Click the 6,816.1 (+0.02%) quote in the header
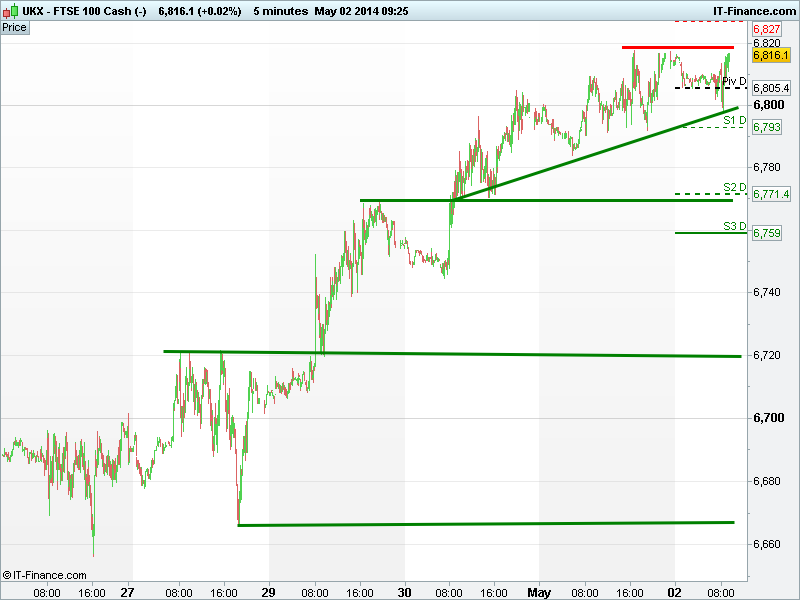Screen dimensions: 800x600 click(x=200, y=11)
